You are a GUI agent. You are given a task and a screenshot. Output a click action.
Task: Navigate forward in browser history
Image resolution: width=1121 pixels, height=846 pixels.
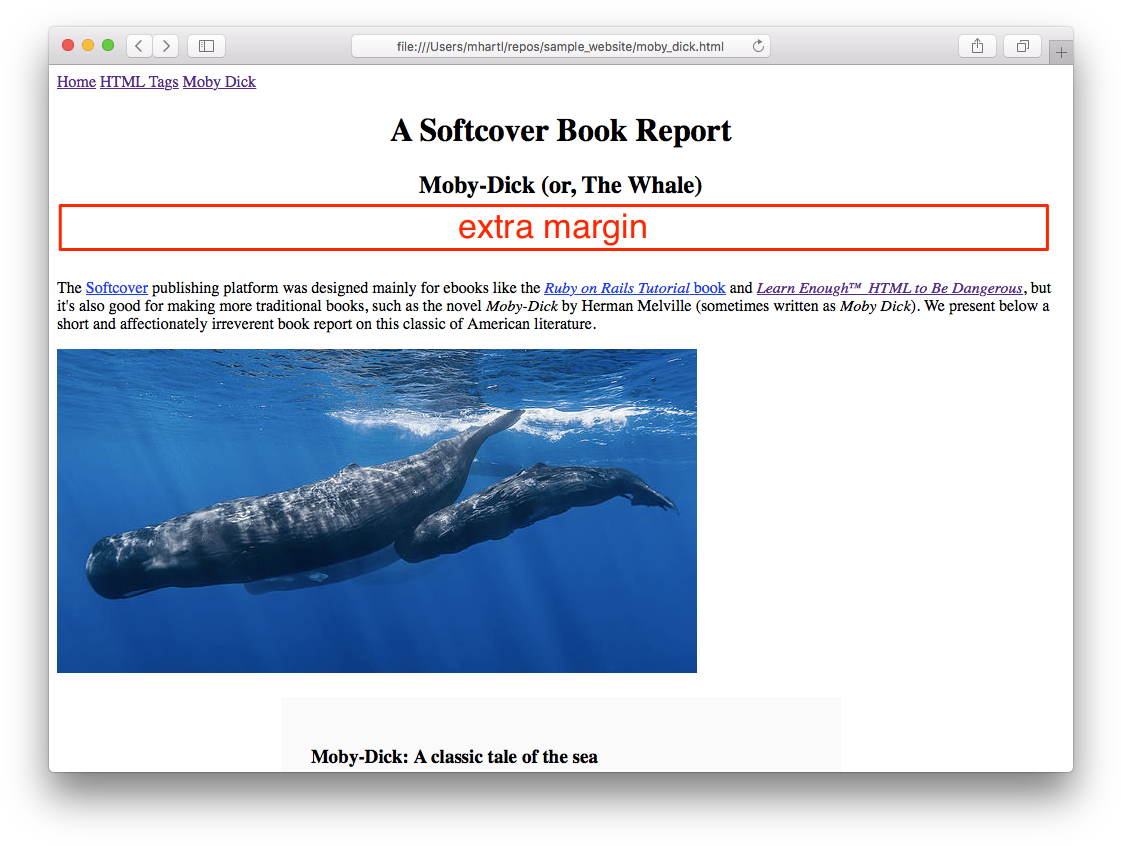point(166,45)
